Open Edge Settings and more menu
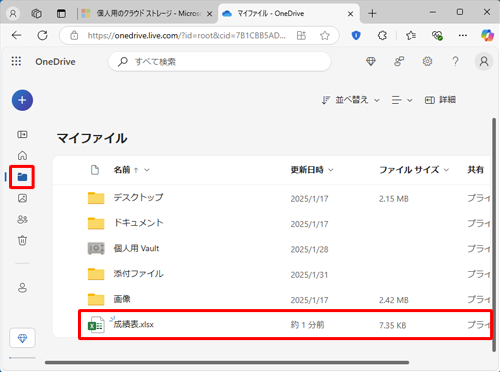500x372 pixels. point(463,35)
